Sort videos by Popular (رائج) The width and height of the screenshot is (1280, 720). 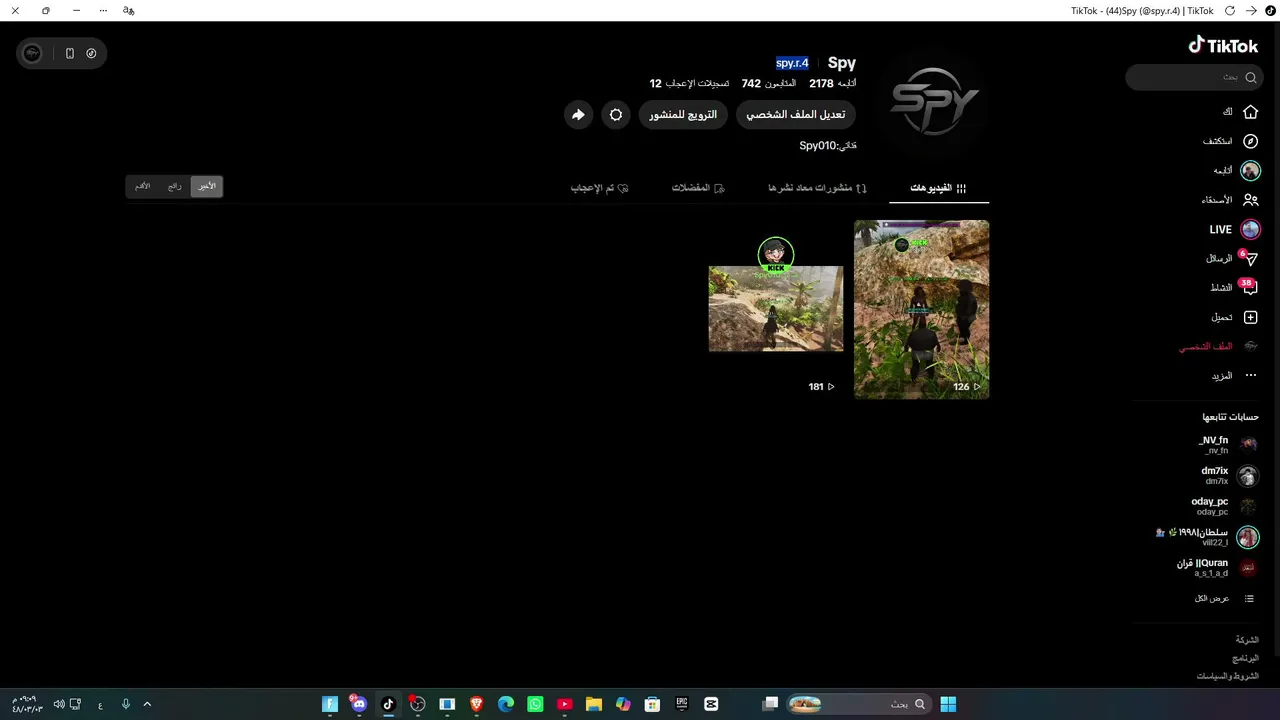[x=175, y=186]
